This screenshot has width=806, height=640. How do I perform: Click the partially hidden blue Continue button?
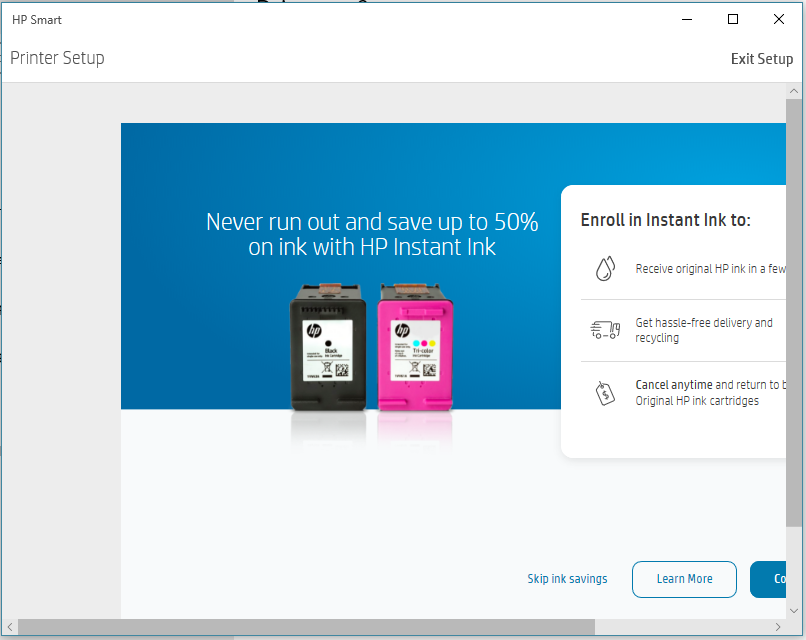[768, 579]
